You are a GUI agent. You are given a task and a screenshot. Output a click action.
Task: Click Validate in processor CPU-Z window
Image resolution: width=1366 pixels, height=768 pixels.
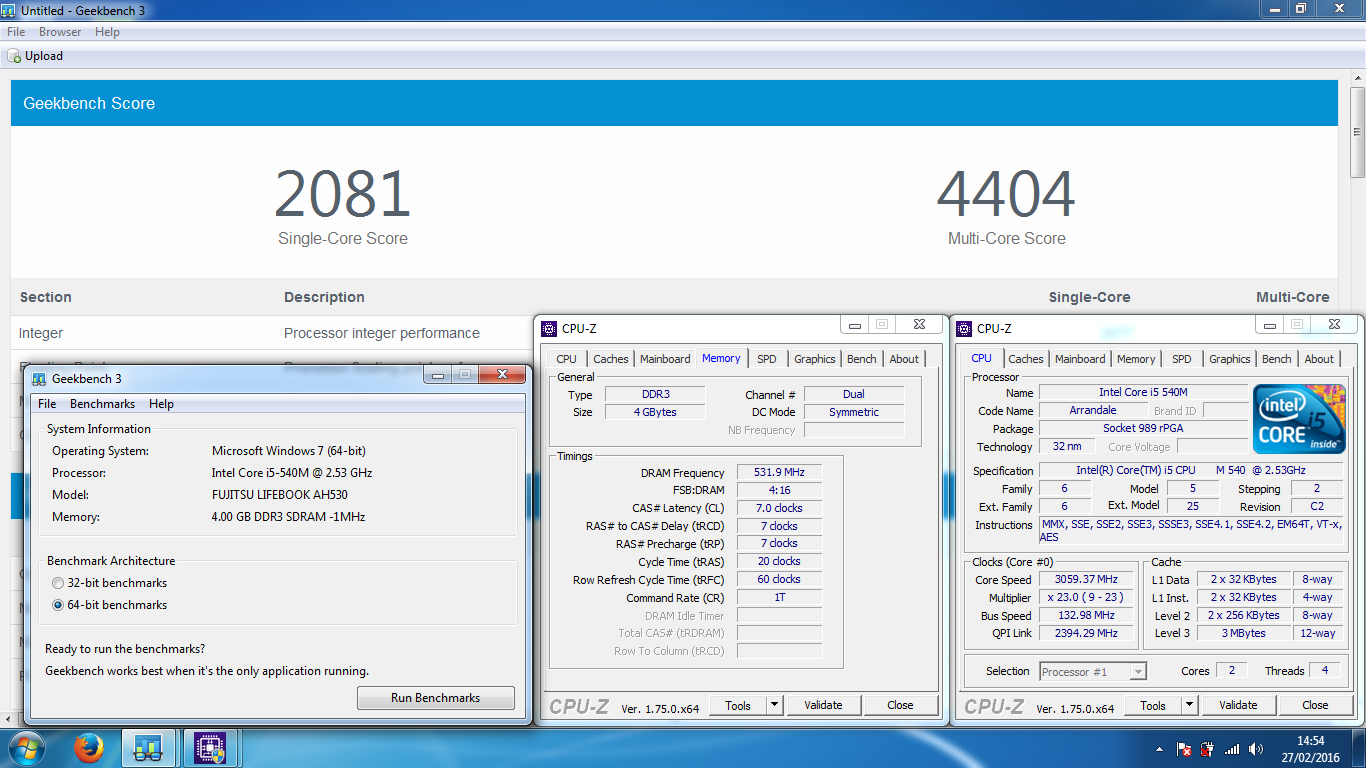click(1238, 705)
